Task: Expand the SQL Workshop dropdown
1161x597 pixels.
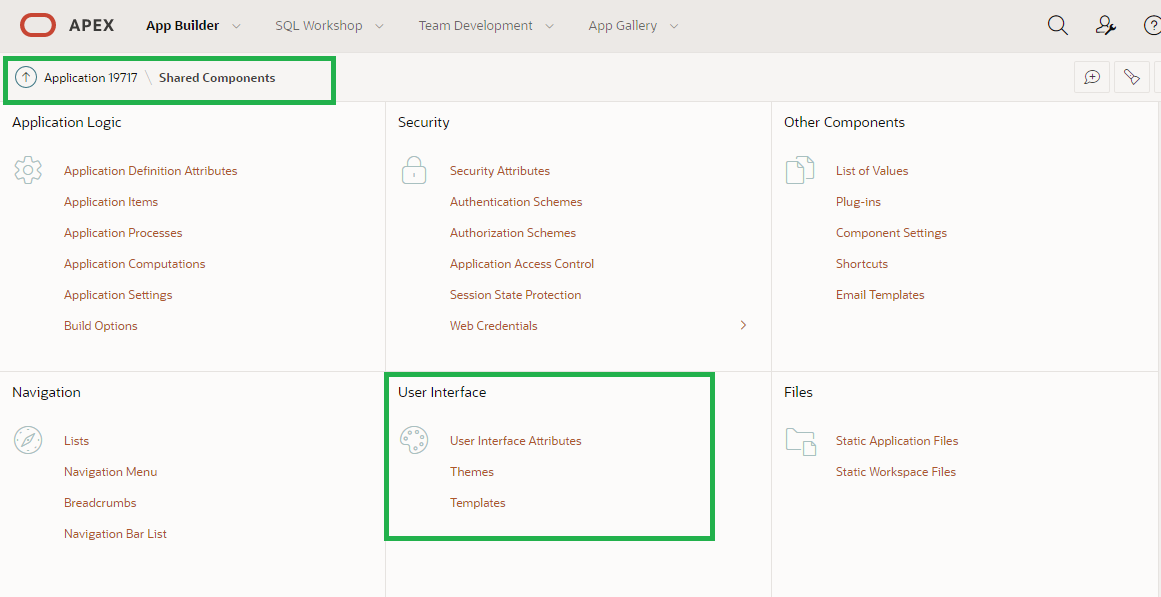Action: point(321,25)
